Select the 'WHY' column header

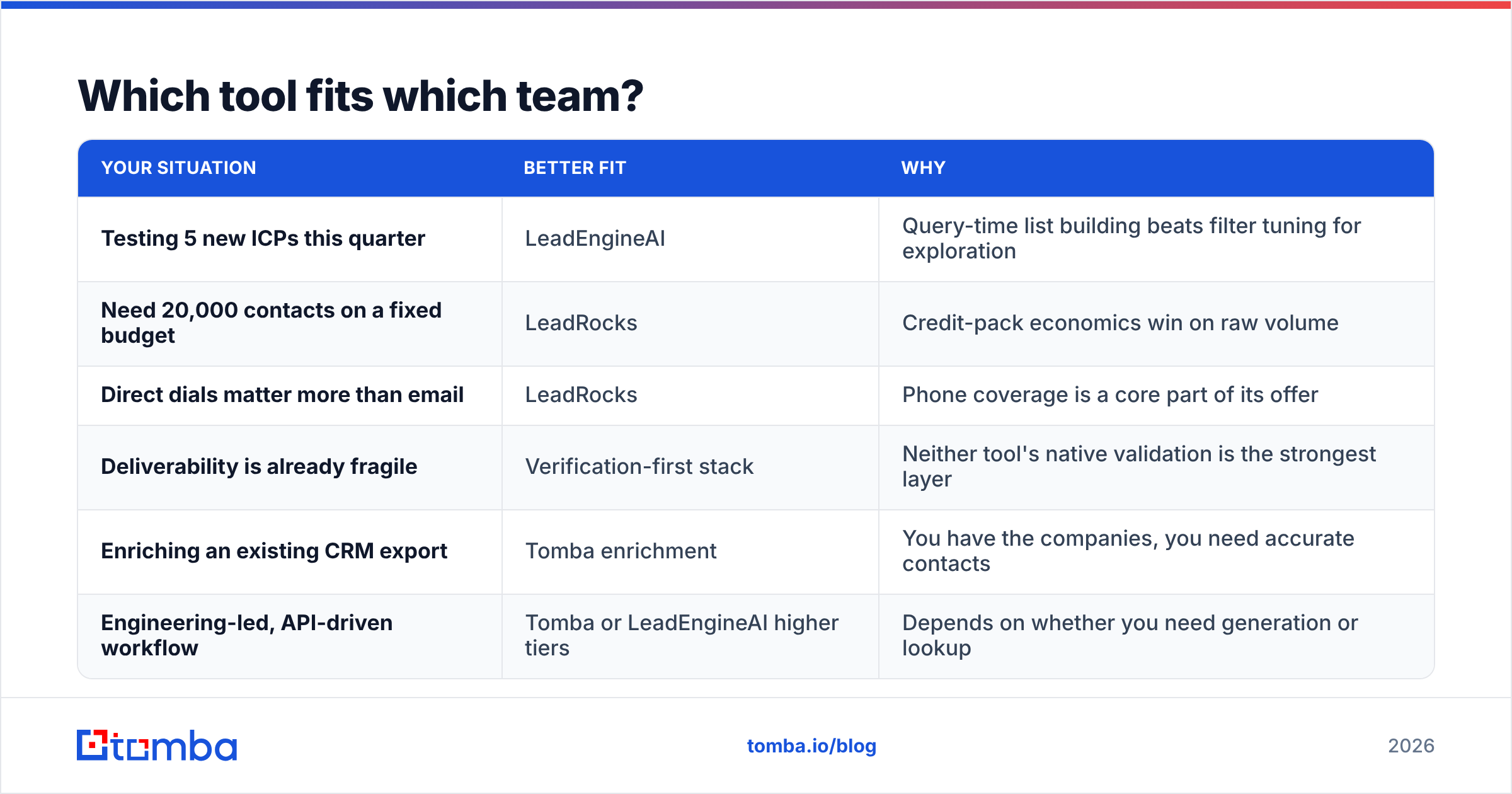click(x=924, y=168)
